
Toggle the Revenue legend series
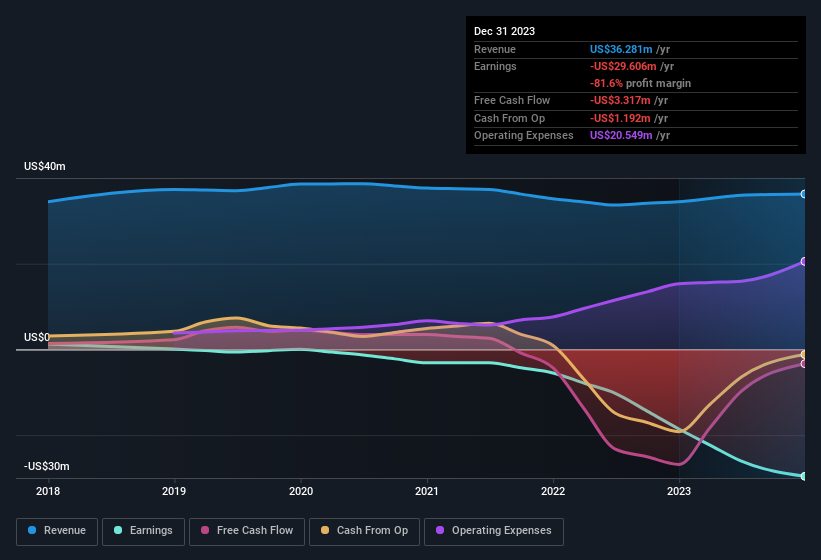(x=57, y=531)
